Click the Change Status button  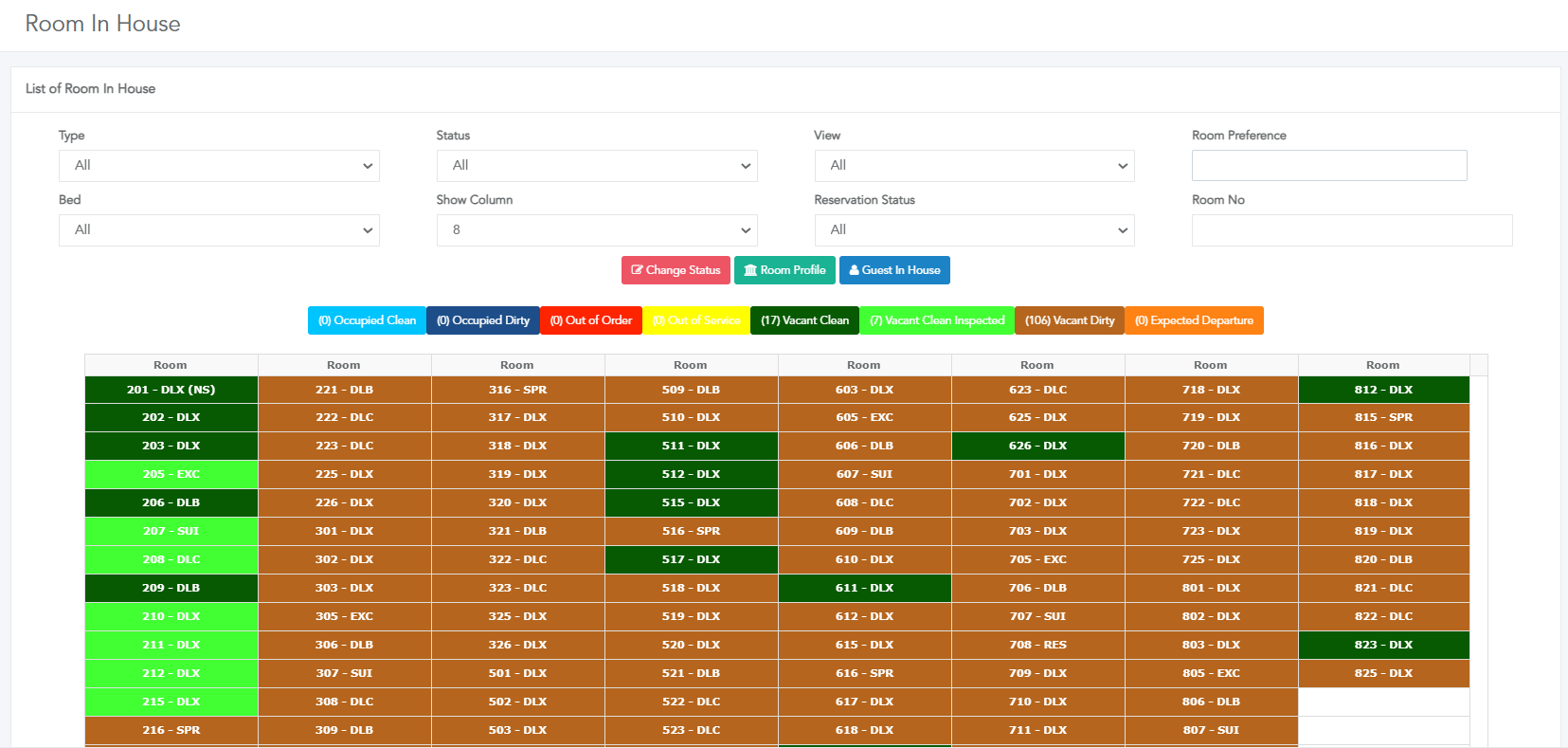[x=676, y=270]
